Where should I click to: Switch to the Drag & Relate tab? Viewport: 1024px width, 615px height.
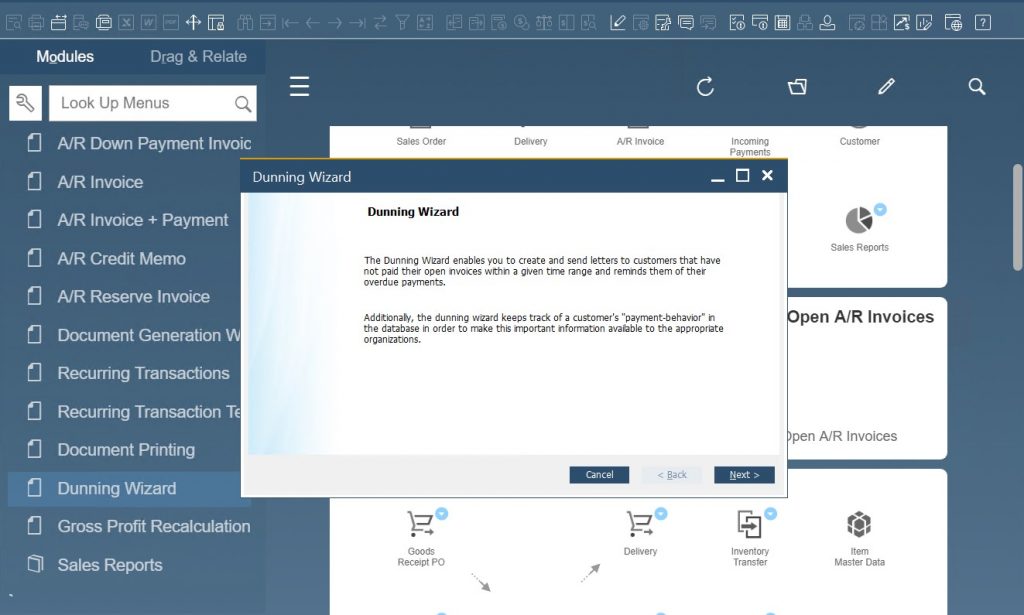197,57
